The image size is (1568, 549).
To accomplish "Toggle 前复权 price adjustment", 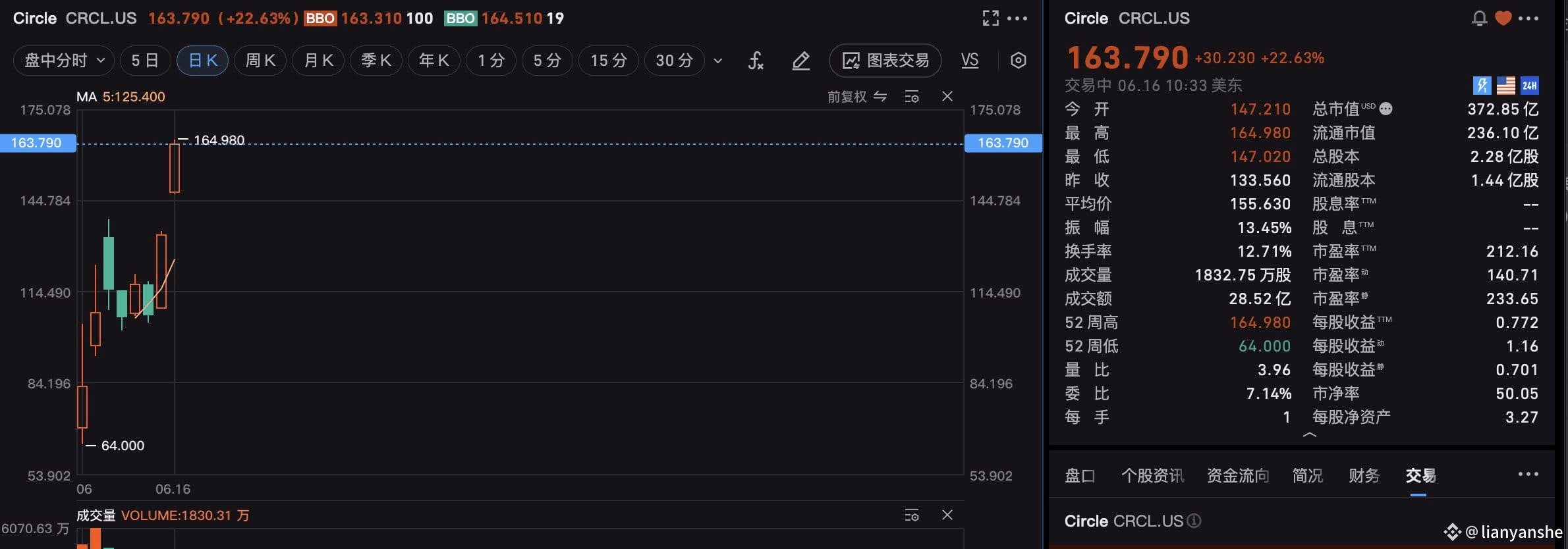I will (x=857, y=97).
